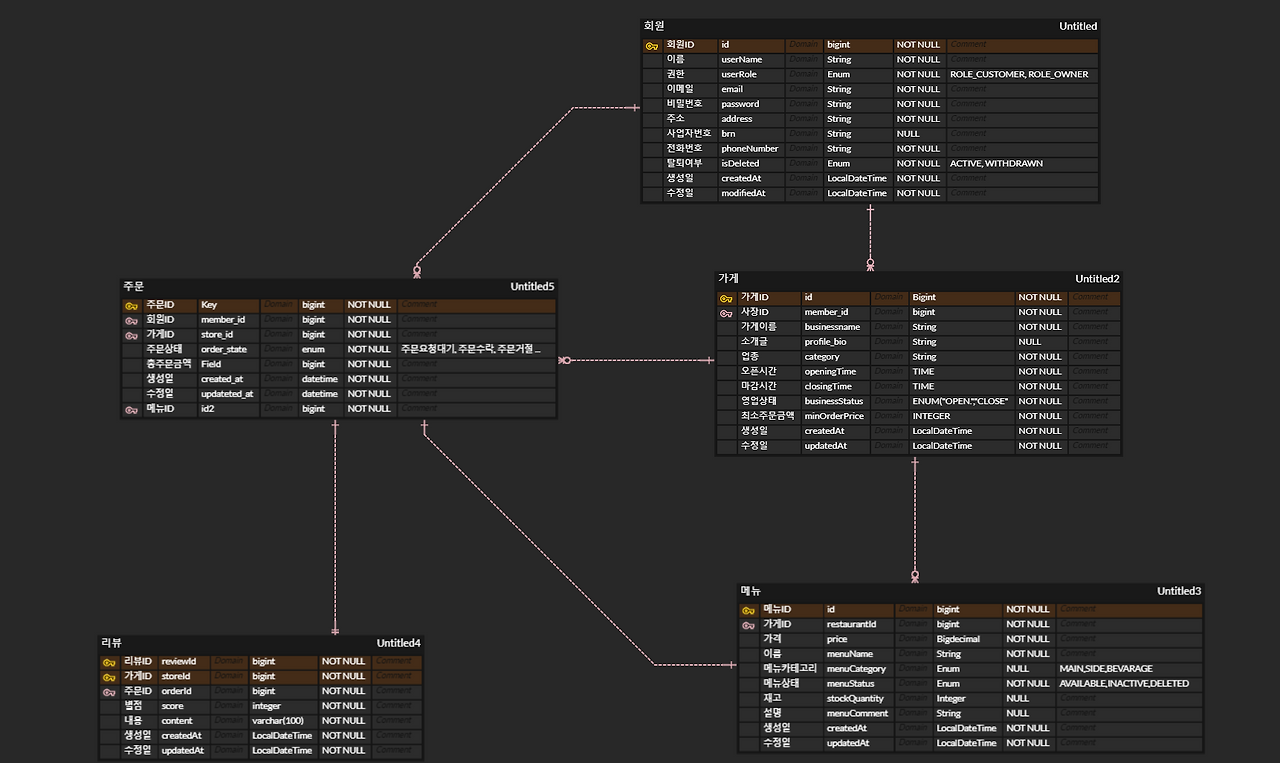Click the updateted_at column cell

[x=229, y=394]
